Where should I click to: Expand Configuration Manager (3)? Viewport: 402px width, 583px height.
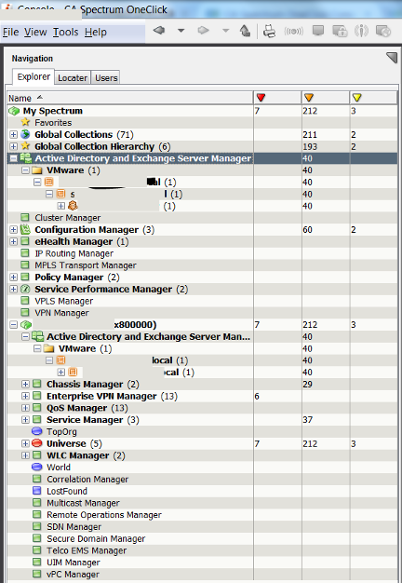(x=14, y=230)
